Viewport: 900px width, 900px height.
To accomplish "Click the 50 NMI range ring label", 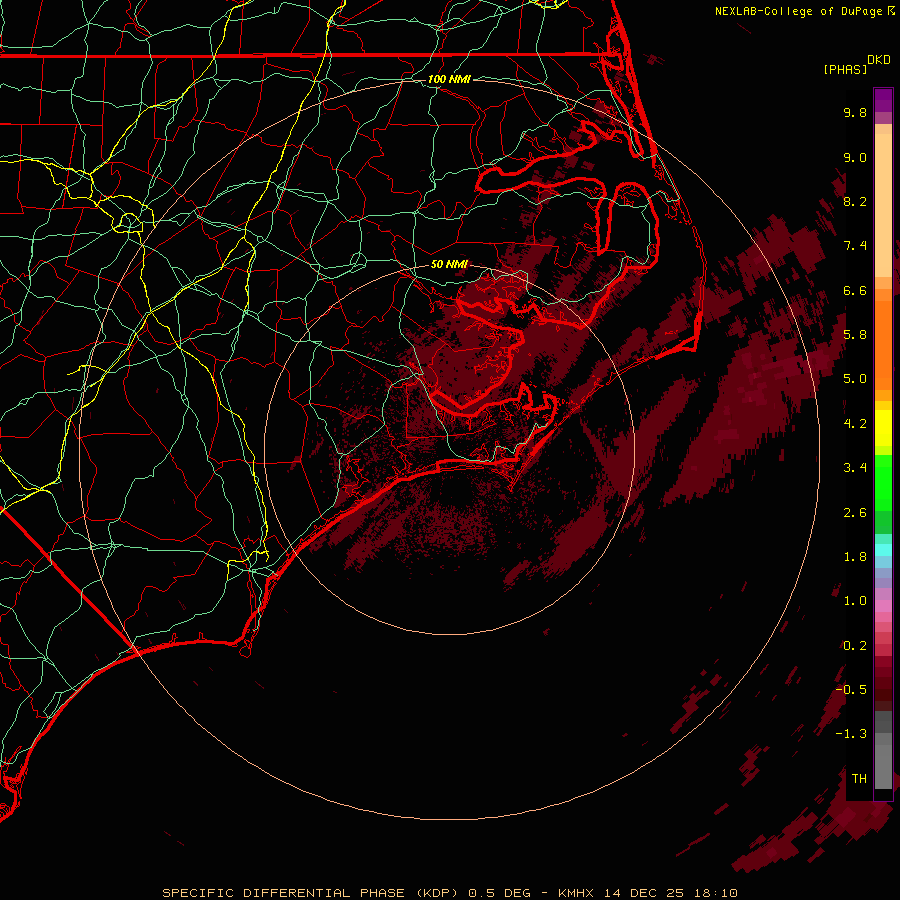I will 449,264.
